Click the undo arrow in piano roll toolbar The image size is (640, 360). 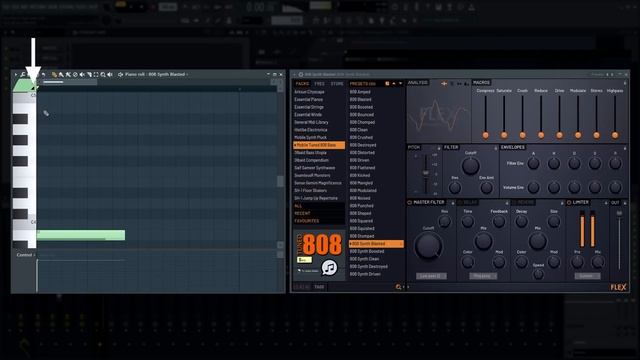tap(43, 75)
